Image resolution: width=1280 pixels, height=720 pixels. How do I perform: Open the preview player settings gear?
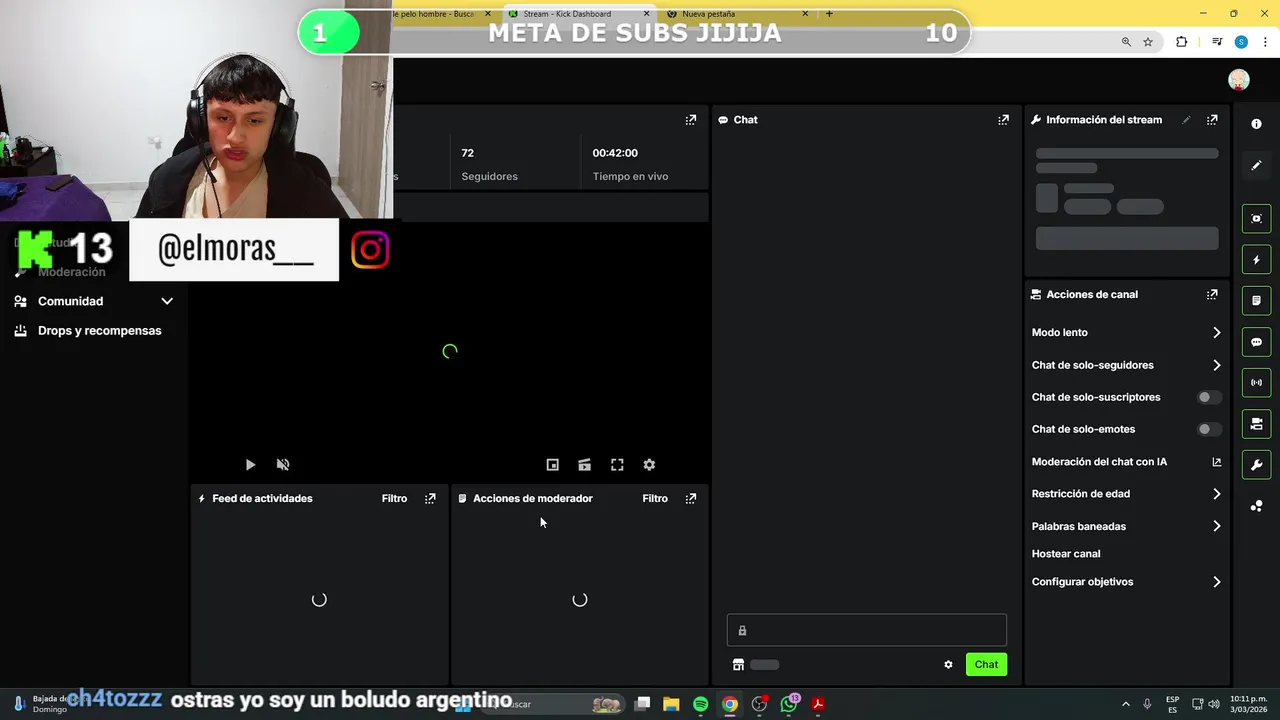(649, 465)
